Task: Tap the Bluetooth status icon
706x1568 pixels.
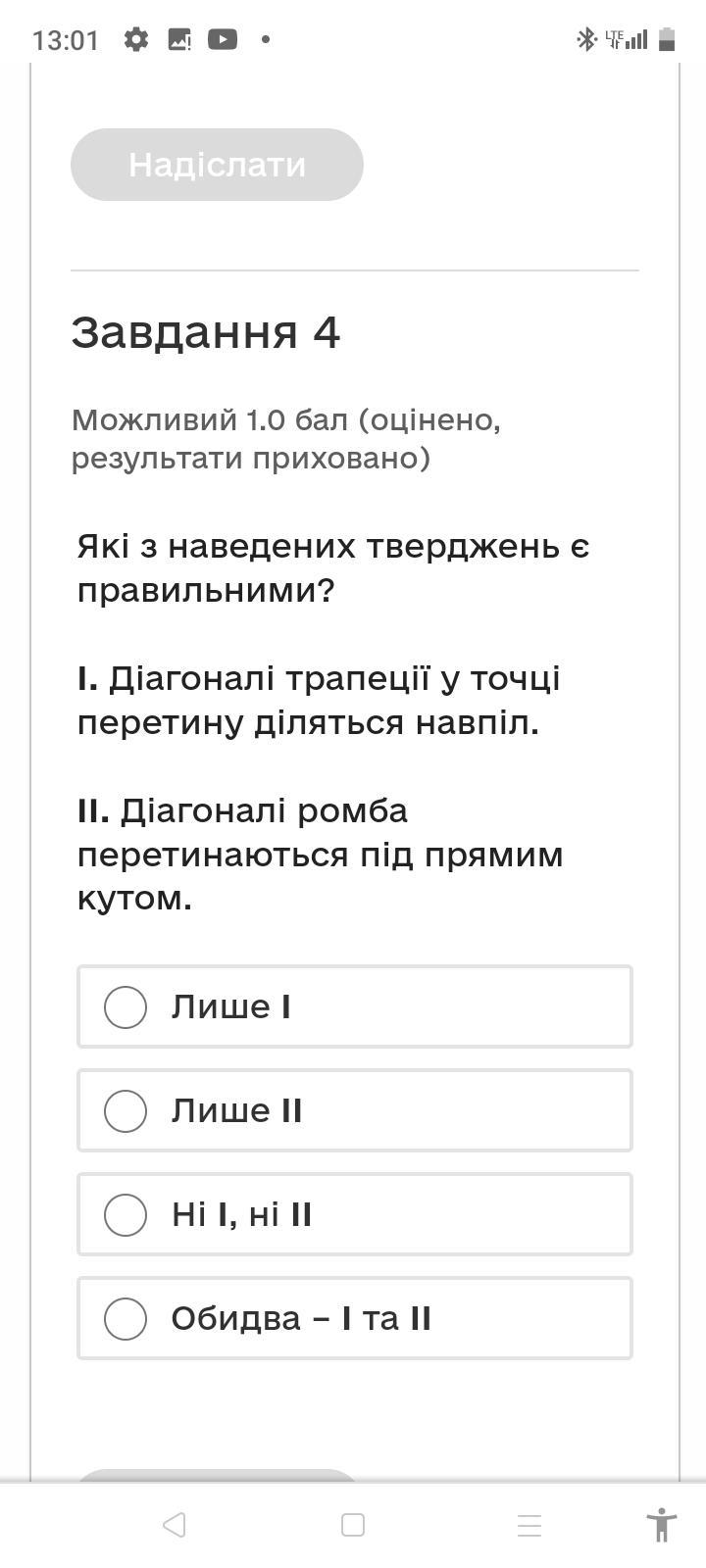Action: point(585,39)
